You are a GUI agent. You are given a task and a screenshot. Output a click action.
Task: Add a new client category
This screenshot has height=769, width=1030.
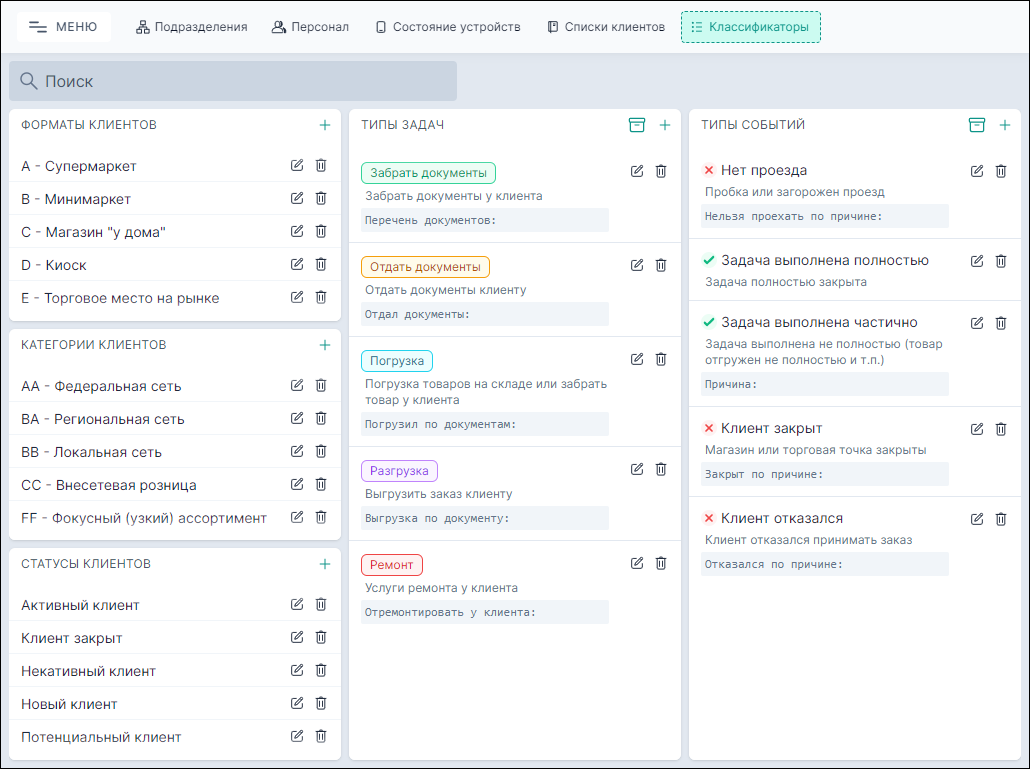pyautogui.click(x=325, y=345)
